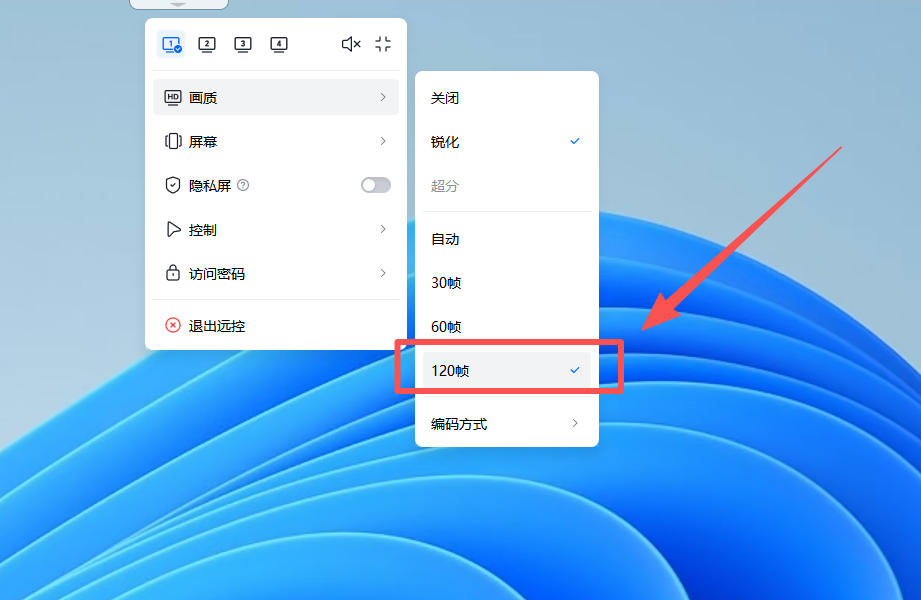
Task: Toggle the 隐私屏 privacy screen switch
Action: click(x=375, y=185)
